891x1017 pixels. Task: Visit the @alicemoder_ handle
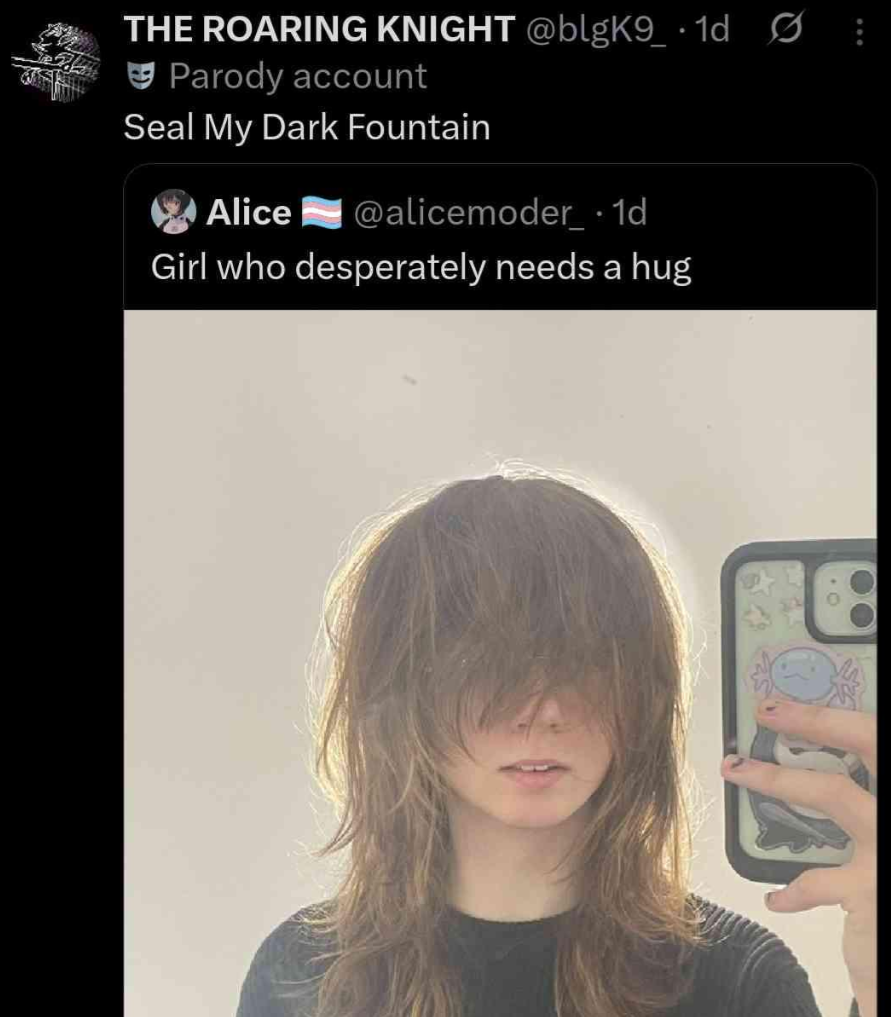coord(468,212)
